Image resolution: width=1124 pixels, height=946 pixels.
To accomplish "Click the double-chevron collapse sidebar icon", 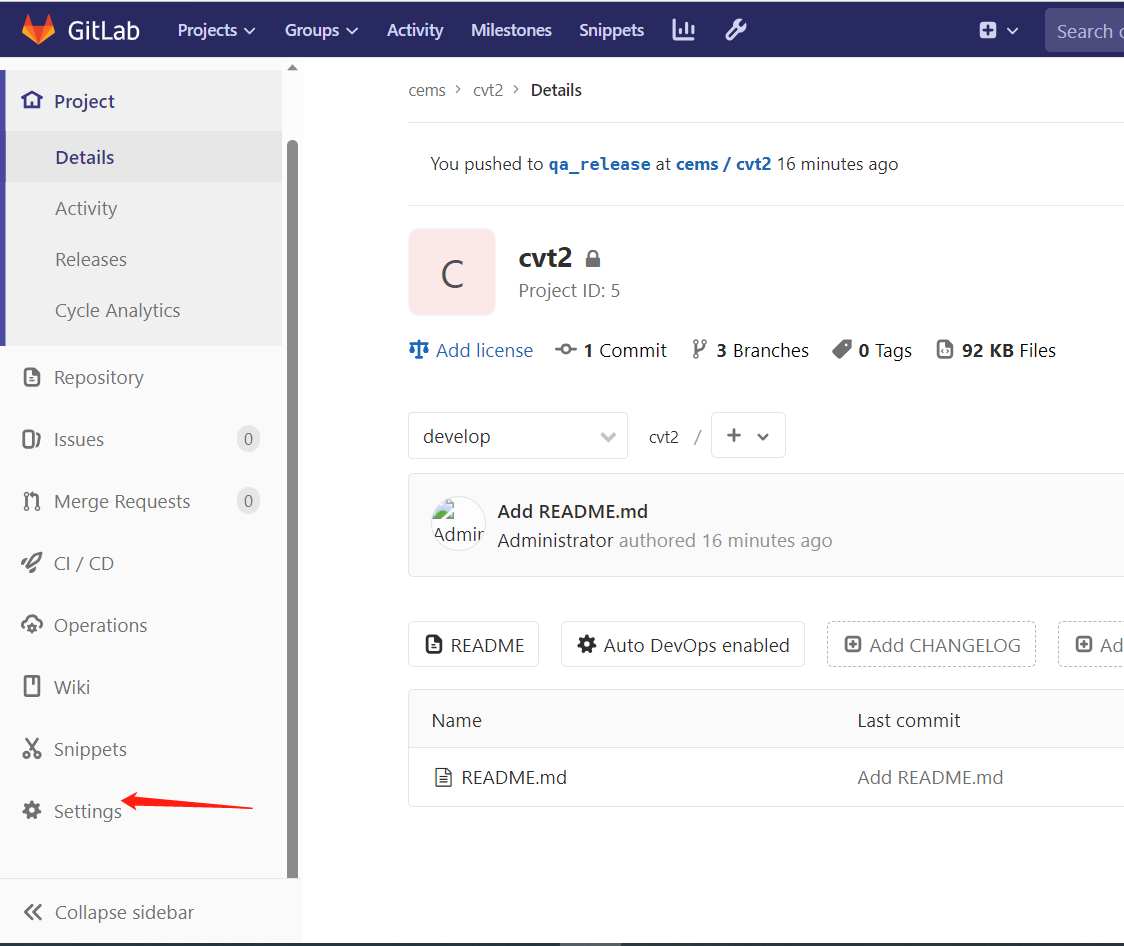I will (x=32, y=912).
